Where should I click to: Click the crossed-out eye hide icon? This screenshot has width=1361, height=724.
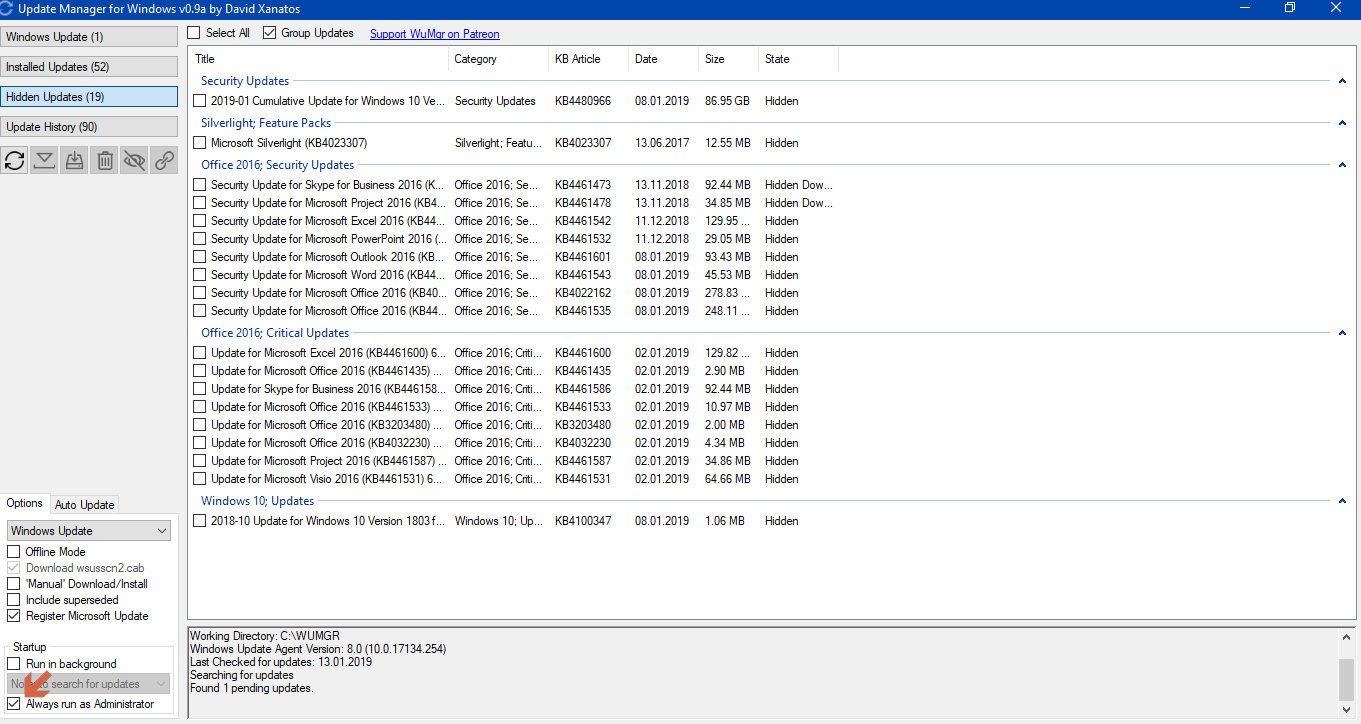[134, 160]
